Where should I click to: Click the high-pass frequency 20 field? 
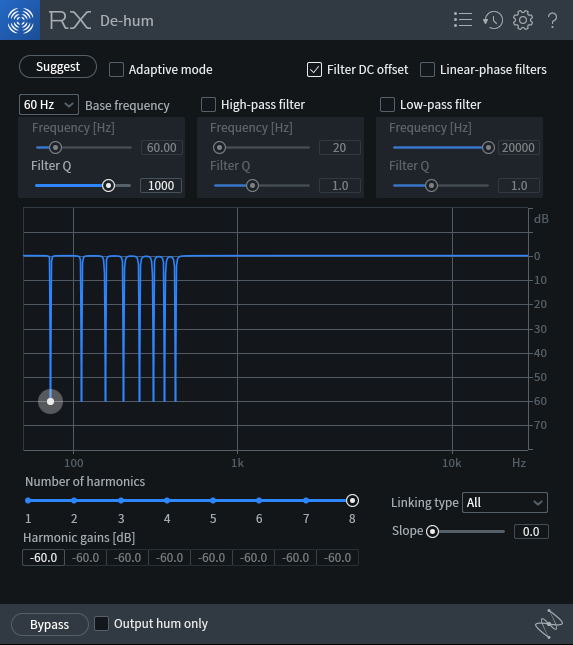[340, 148]
